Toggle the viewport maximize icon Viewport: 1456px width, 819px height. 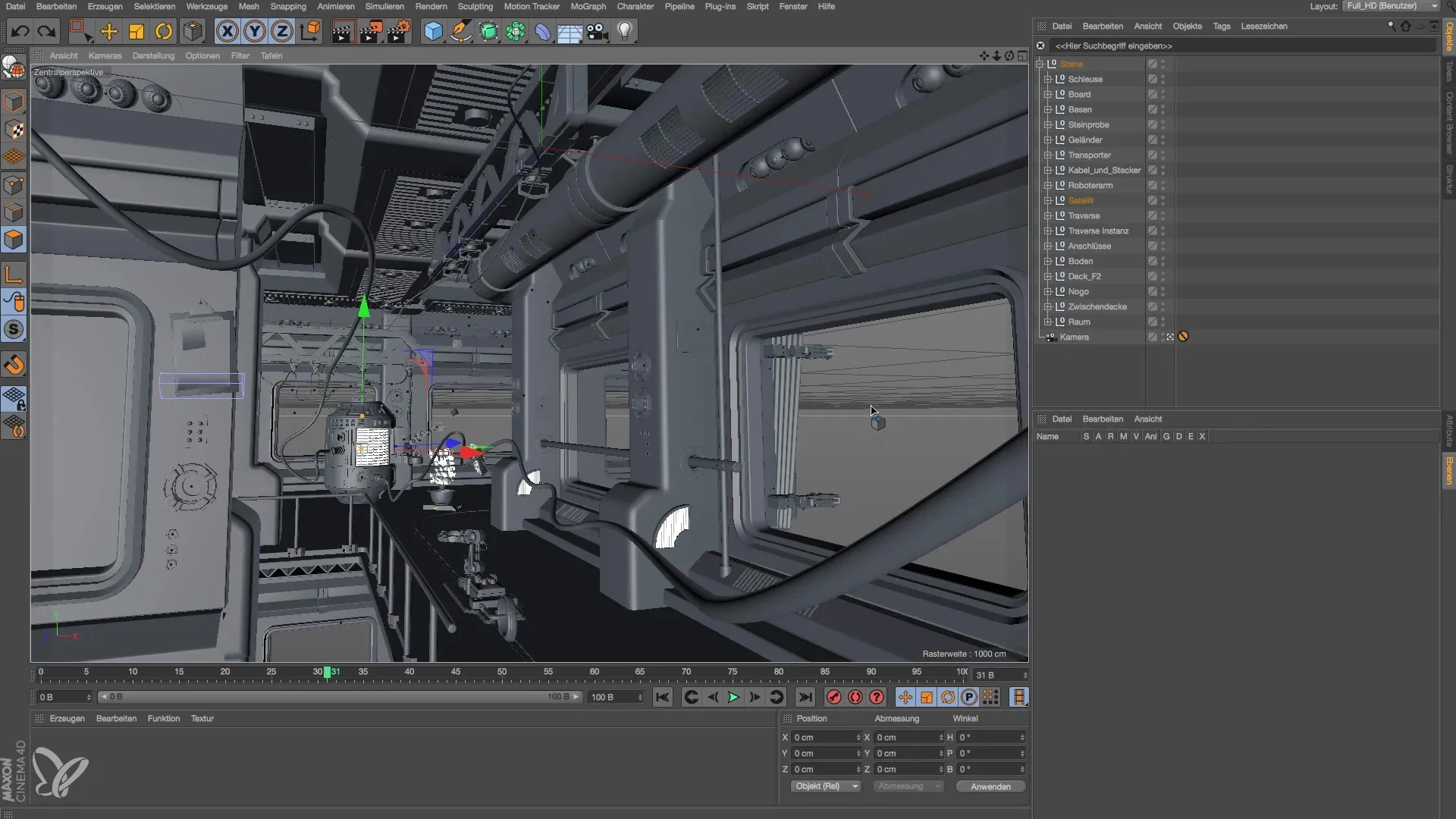click(1022, 55)
